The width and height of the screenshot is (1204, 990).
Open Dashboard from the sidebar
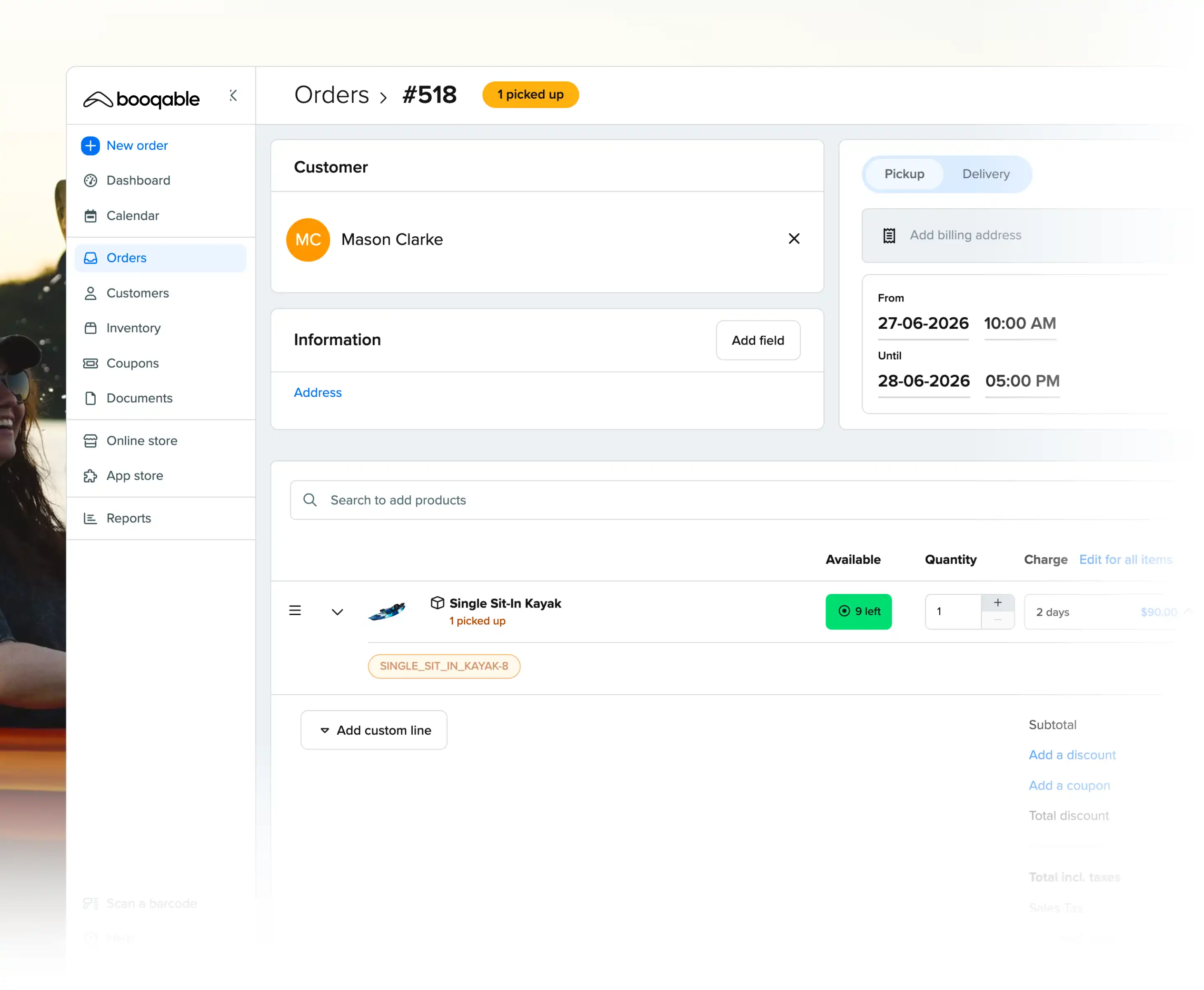point(138,180)
